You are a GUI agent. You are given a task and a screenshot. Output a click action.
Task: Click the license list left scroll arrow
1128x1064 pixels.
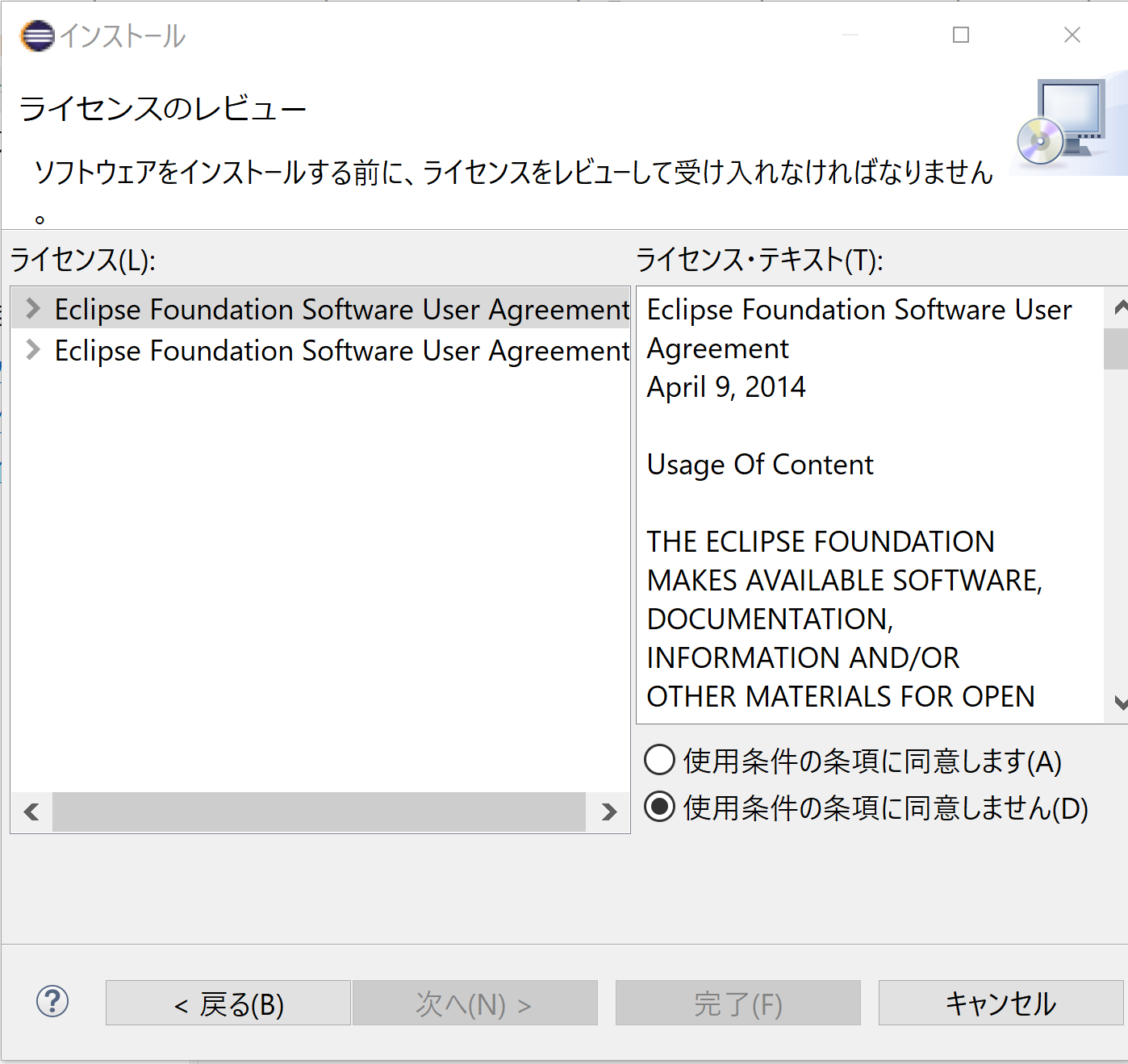pos(32,812)
